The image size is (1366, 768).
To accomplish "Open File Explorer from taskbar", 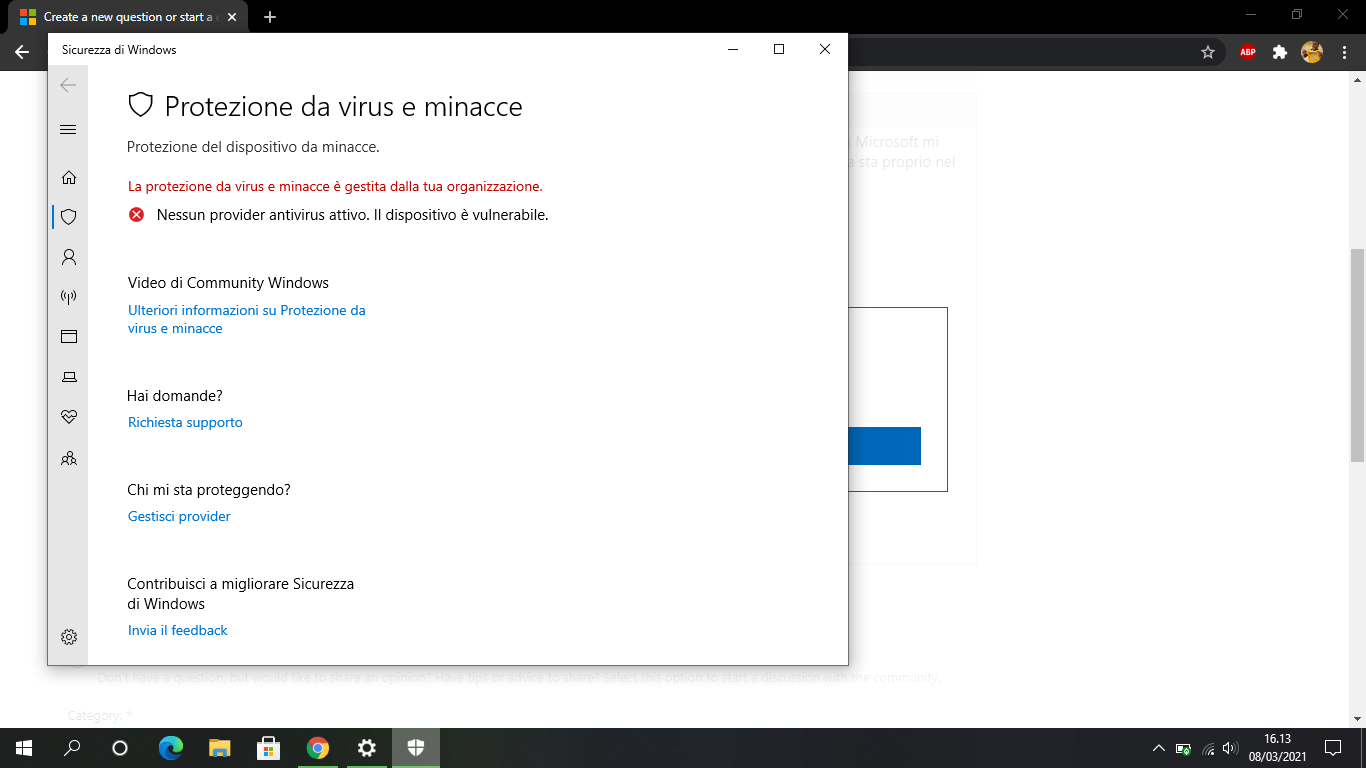I will (x=220, y=748).
